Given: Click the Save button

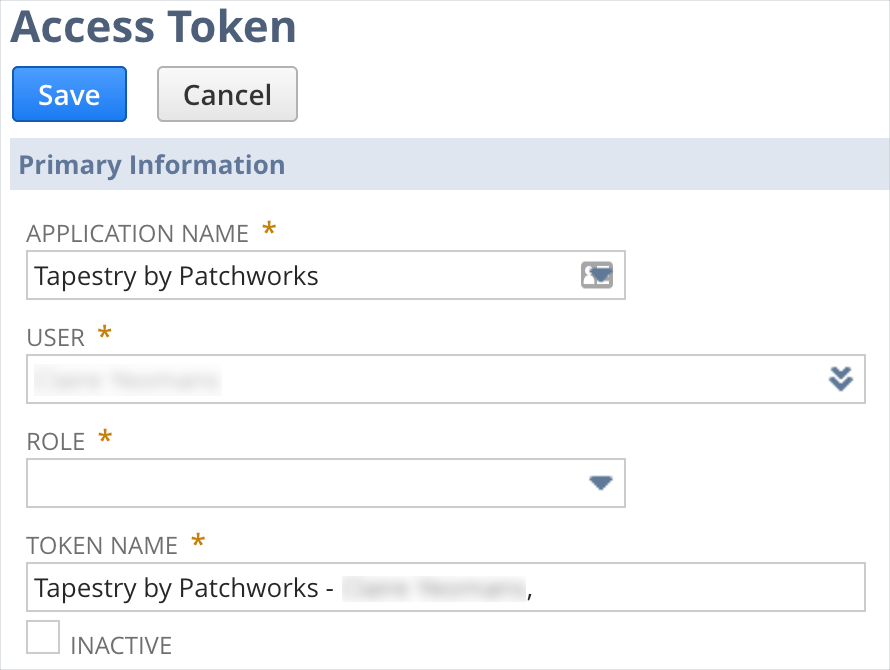Looking at the screenshot, I should [69, 94].
